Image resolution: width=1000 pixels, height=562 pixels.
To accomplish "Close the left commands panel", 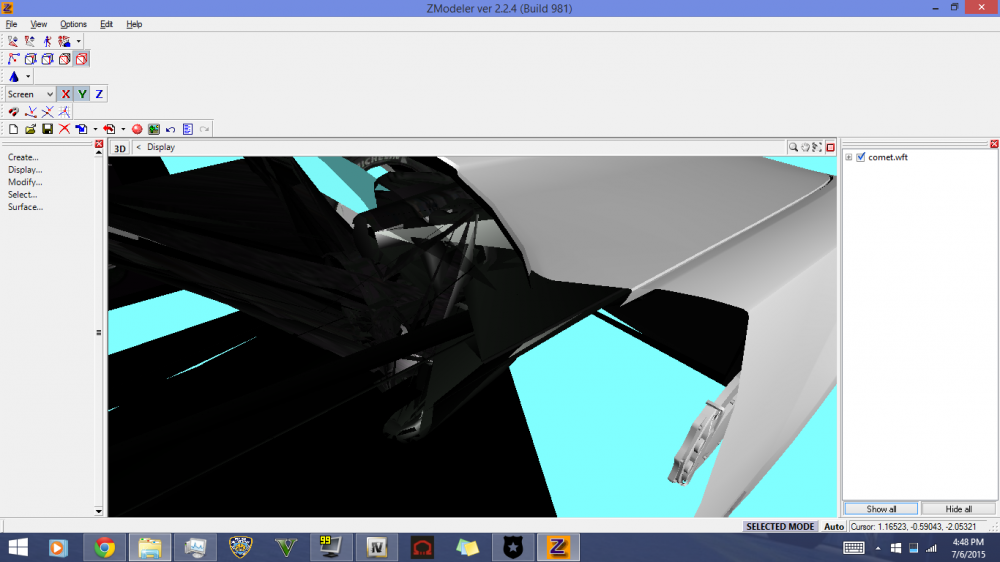I will (99, 144).
